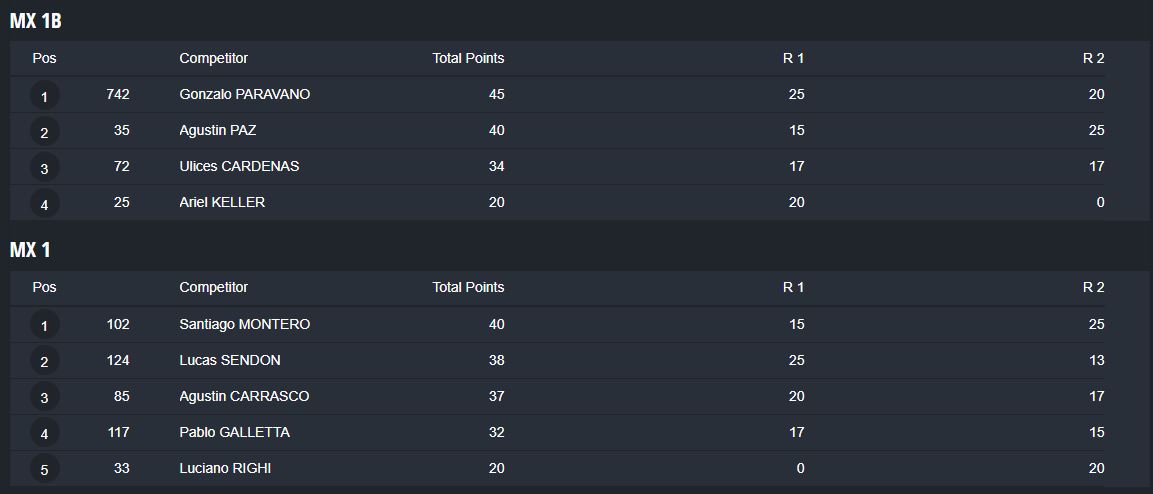The height and width of the screenshot is (494, 1153).
Task: Click position 5 badge beside Luciano RIGHI
Action: click(44, 470)
